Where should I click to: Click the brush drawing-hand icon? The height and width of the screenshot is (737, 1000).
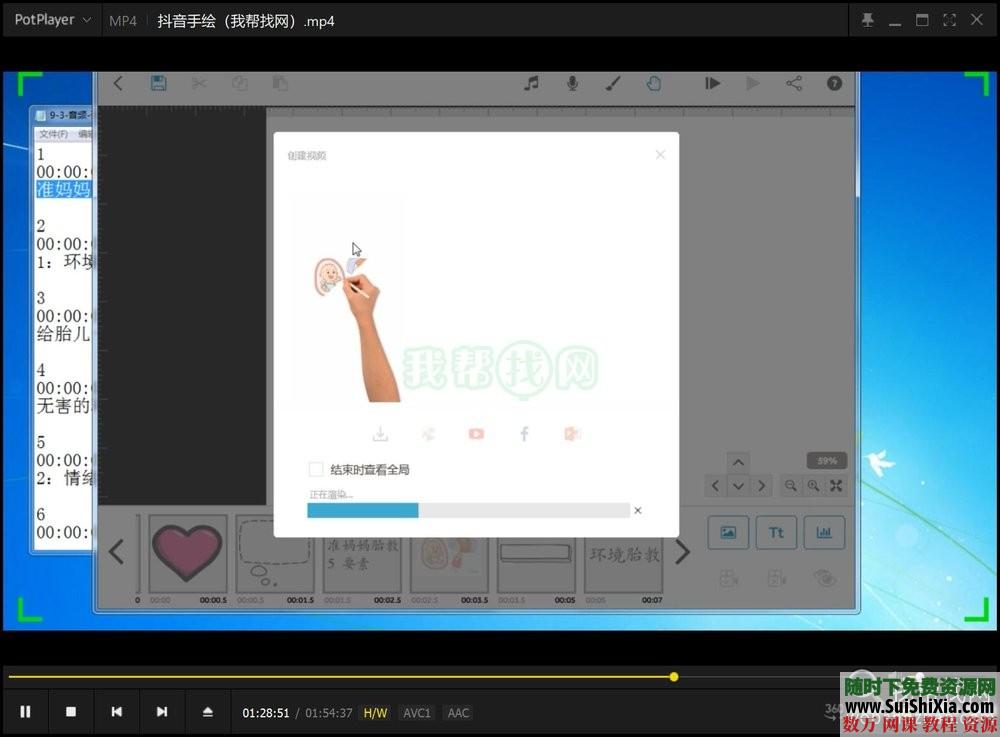[613, 84]
